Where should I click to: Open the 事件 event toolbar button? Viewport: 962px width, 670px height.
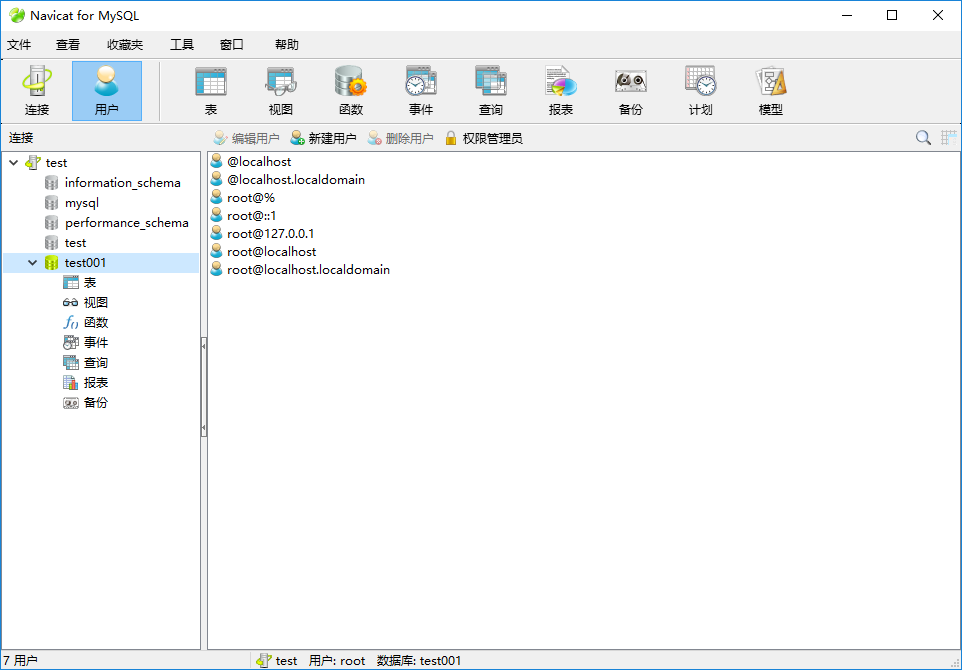coord(421,91)
